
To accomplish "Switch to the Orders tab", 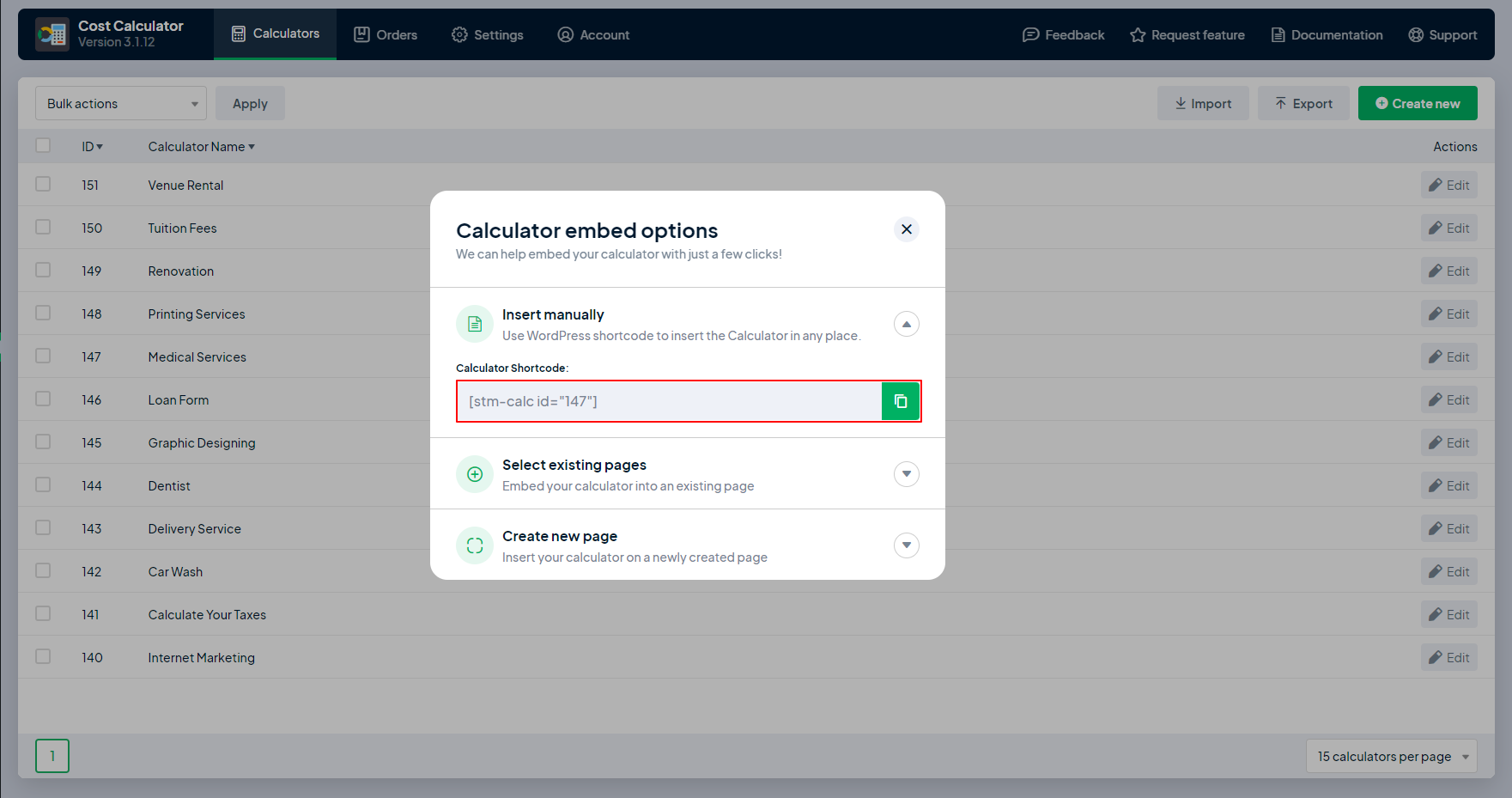I will 386,34.
